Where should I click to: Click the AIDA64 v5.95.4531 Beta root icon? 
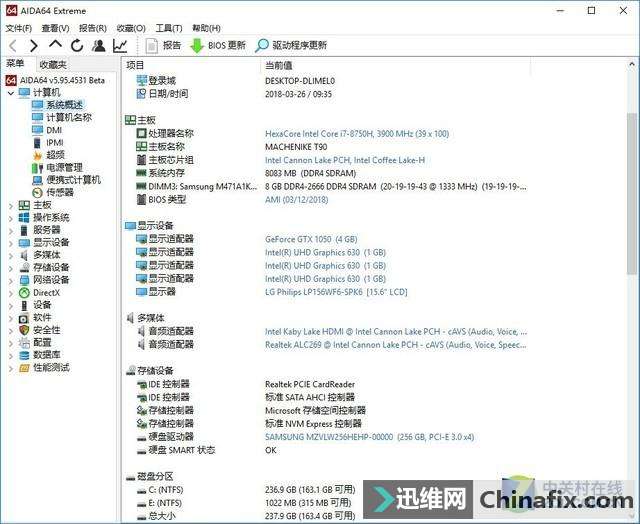pos(11,80)
